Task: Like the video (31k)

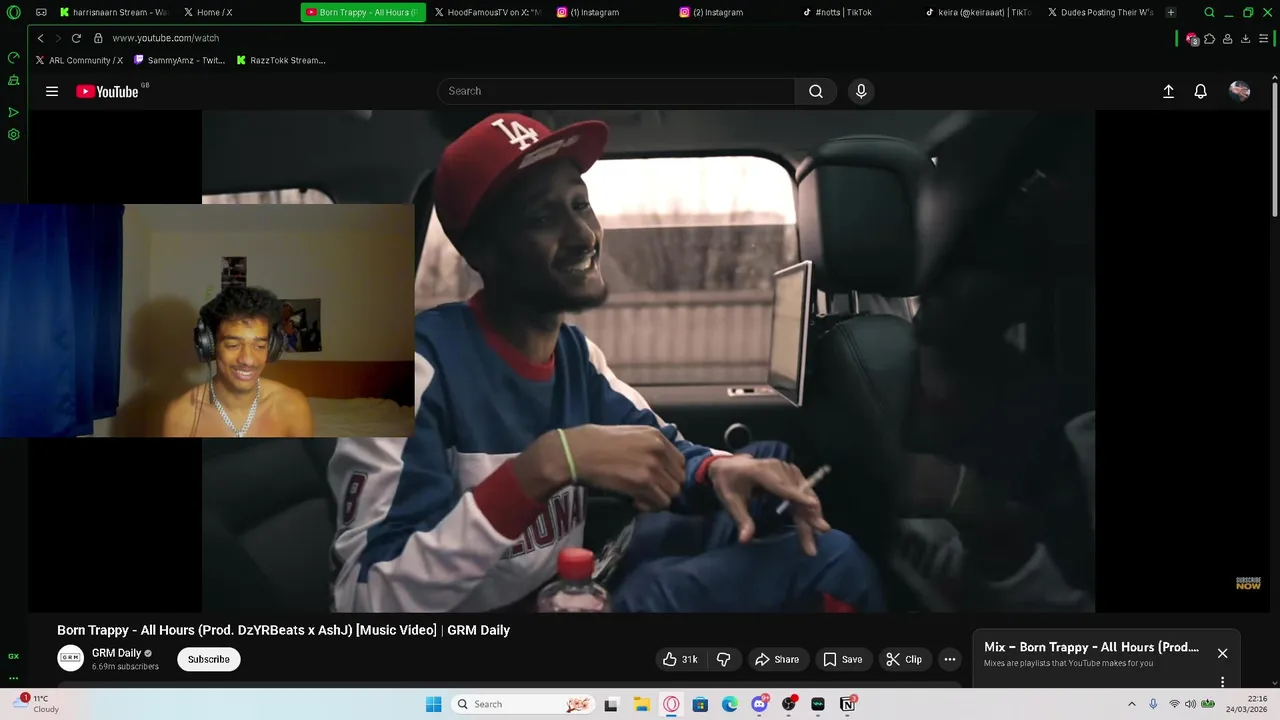Action: point(680,659)
